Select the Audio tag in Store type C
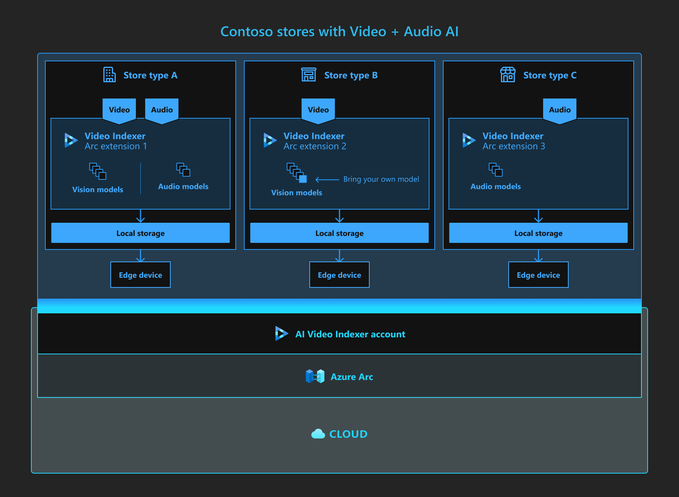Screen dimensions: 679x497 (559, 110)
